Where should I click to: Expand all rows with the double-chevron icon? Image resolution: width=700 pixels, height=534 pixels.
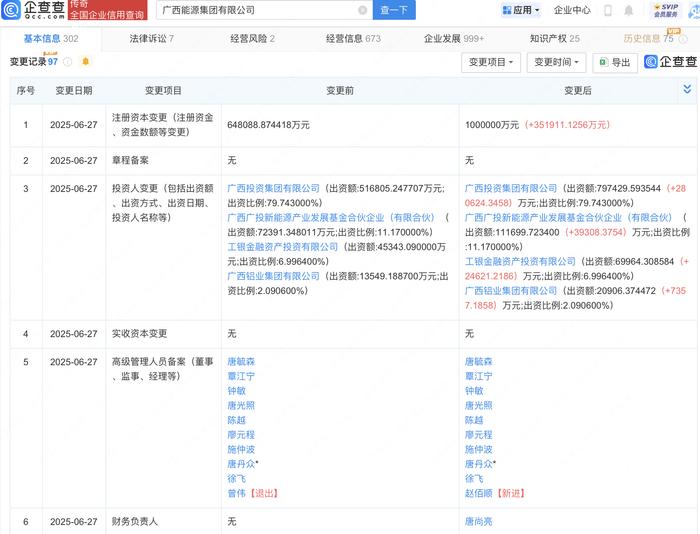(687, 89)
